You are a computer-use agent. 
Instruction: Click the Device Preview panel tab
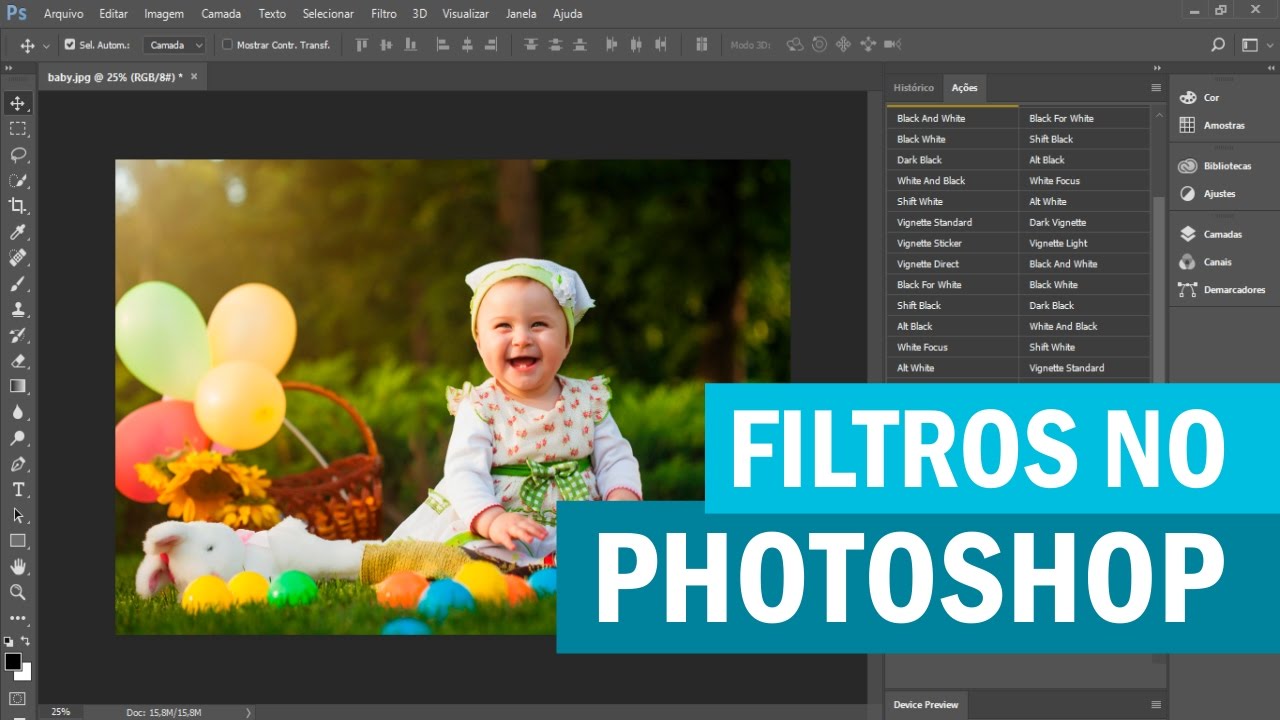point(926,705)
